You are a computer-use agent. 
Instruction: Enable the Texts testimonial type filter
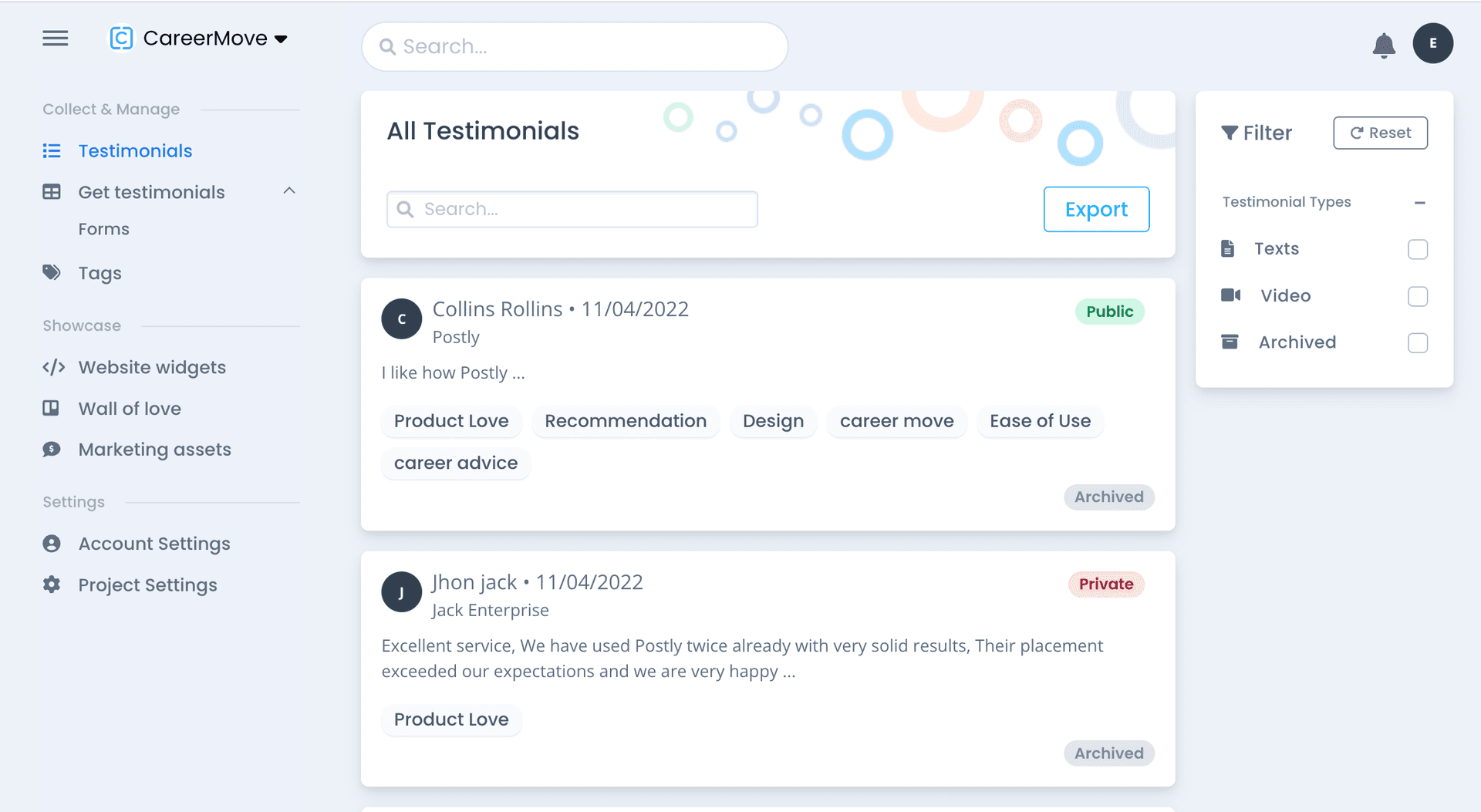pyautogui.click(x=1418, y=248)
